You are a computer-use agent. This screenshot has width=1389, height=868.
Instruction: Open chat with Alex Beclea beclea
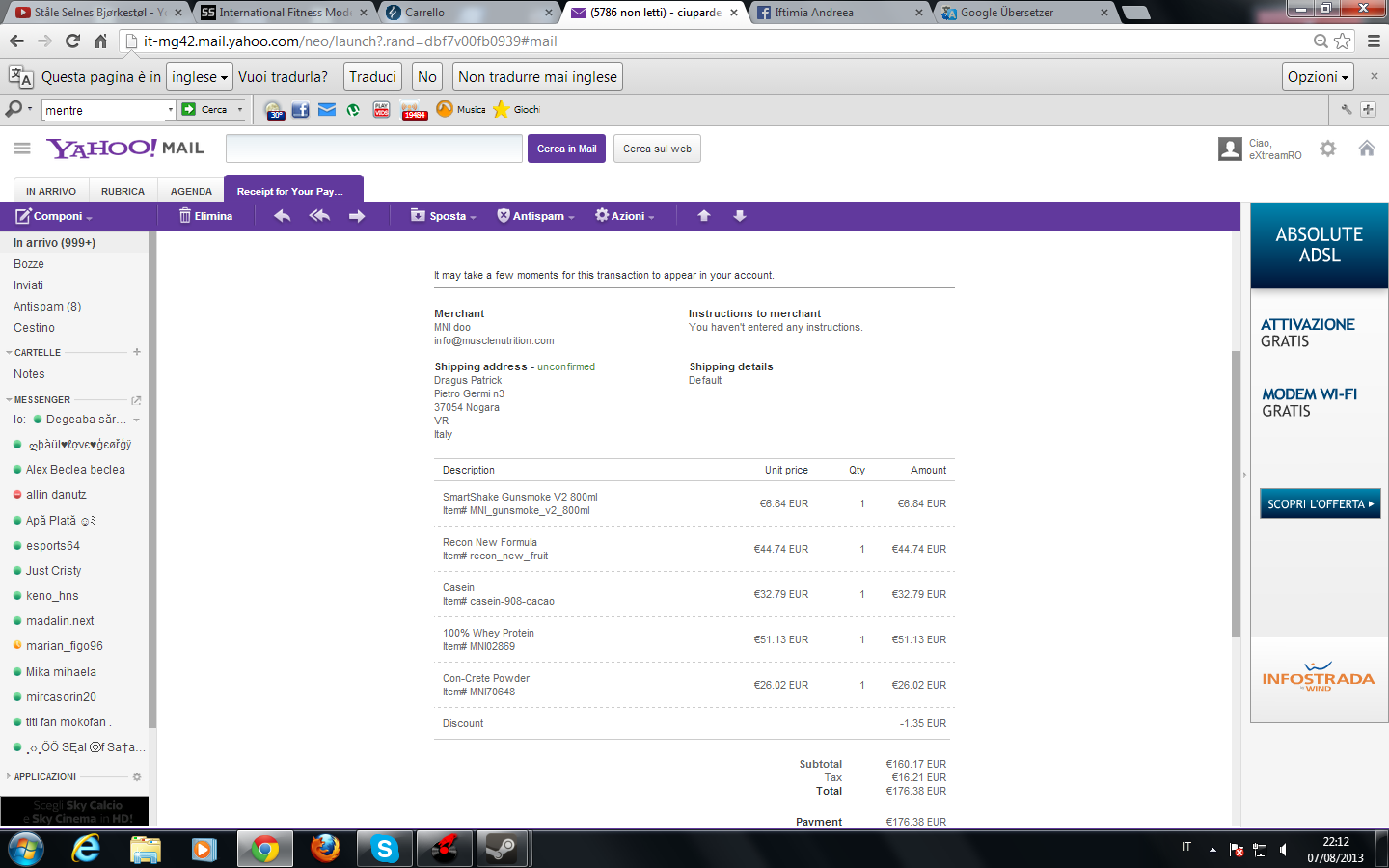74,470
